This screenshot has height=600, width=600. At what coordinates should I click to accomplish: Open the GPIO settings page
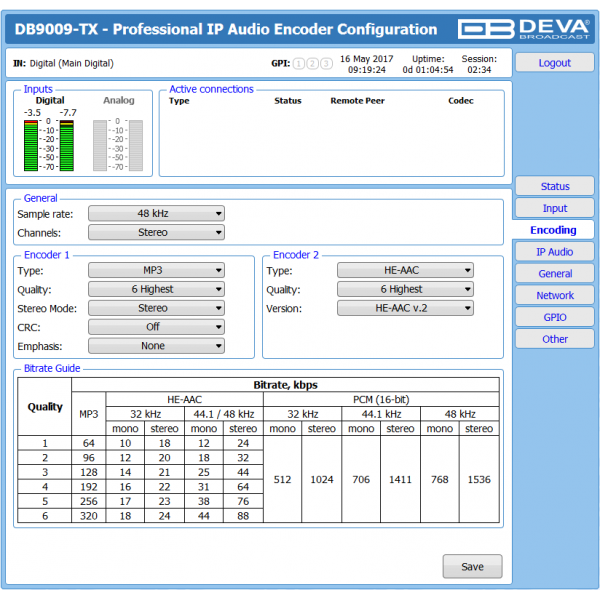(554, 317)
